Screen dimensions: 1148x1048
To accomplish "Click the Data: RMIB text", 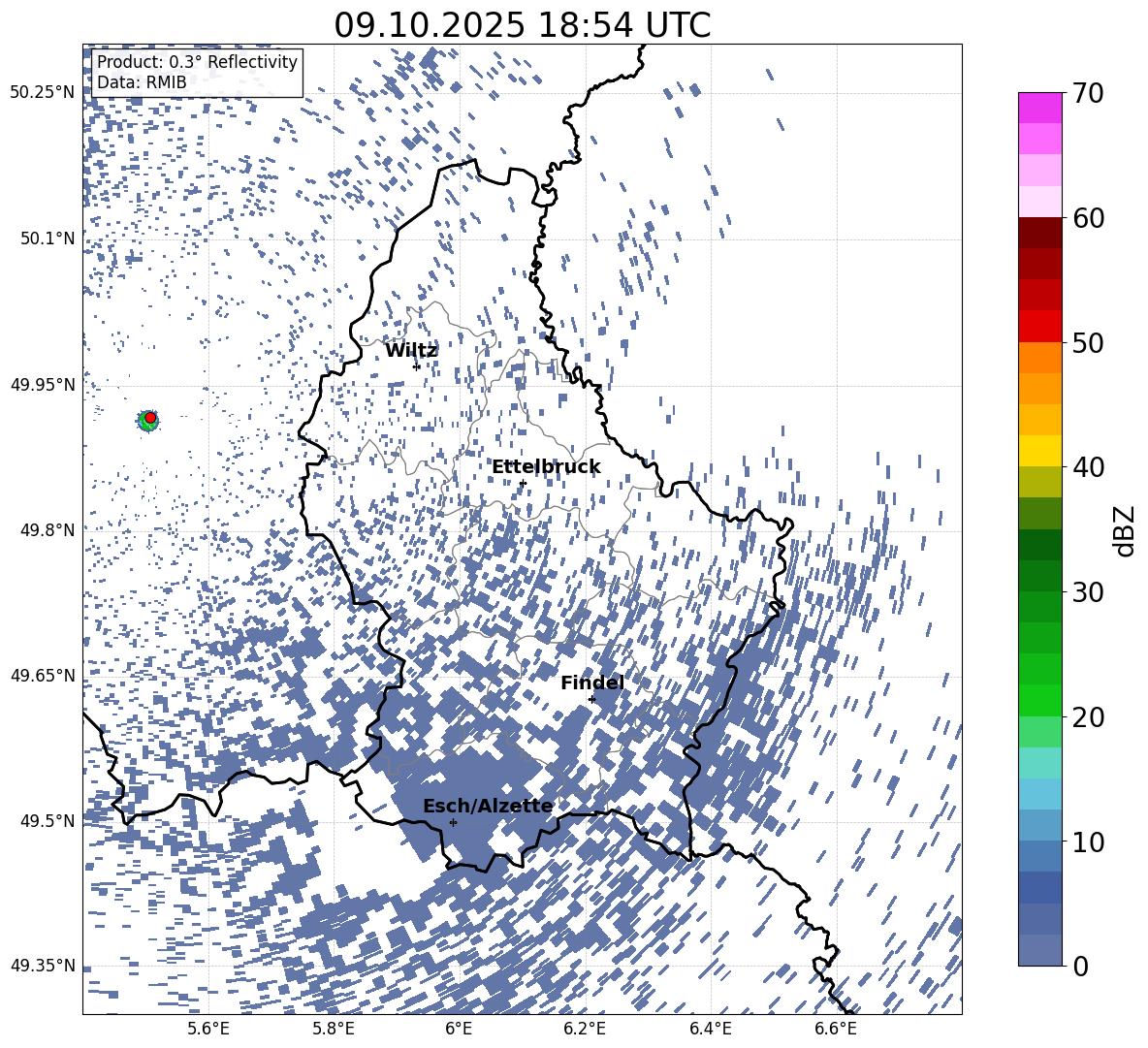I will pos(142,82).
